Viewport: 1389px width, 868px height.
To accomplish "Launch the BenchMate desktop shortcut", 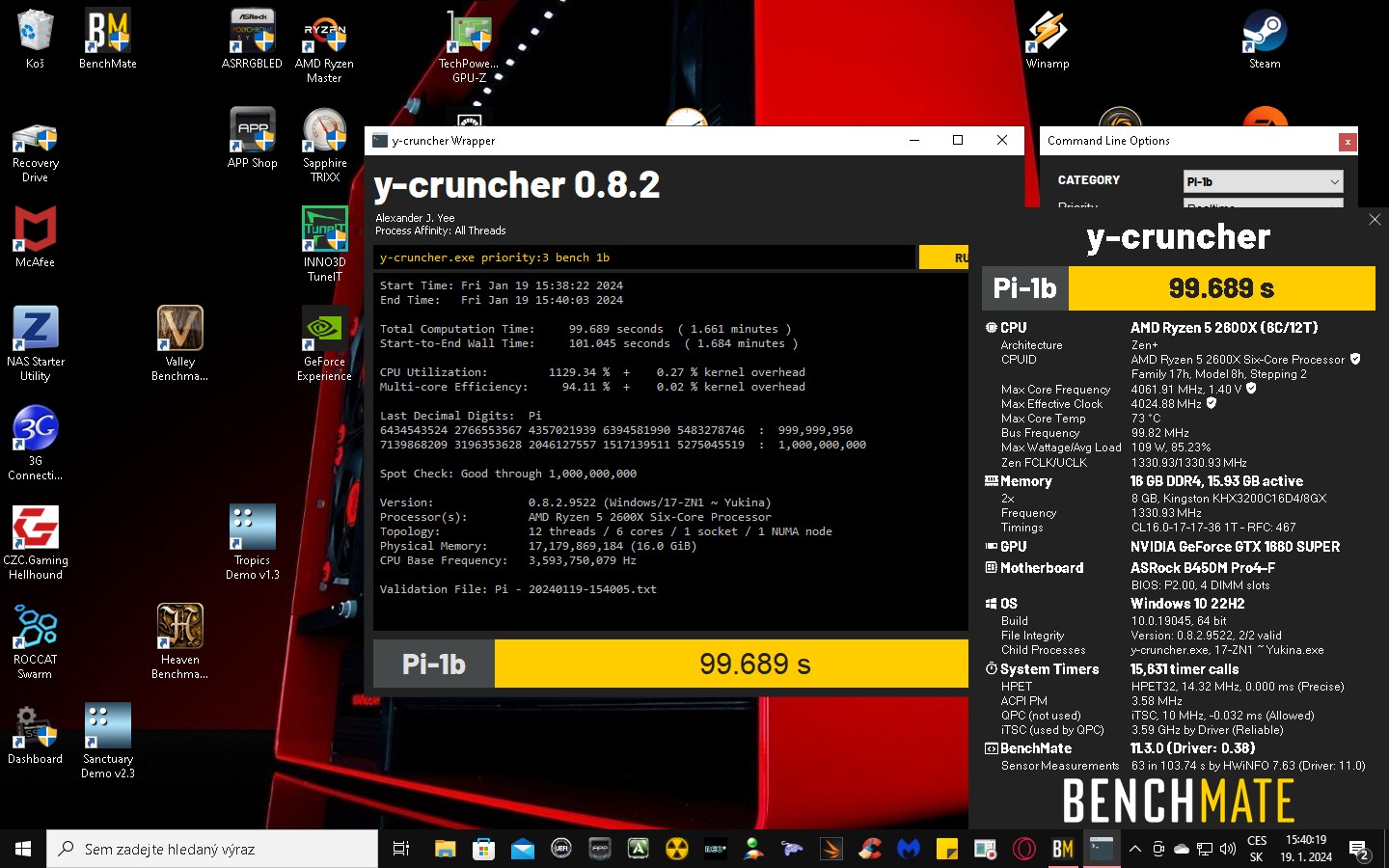I will [x=107, y=39].
